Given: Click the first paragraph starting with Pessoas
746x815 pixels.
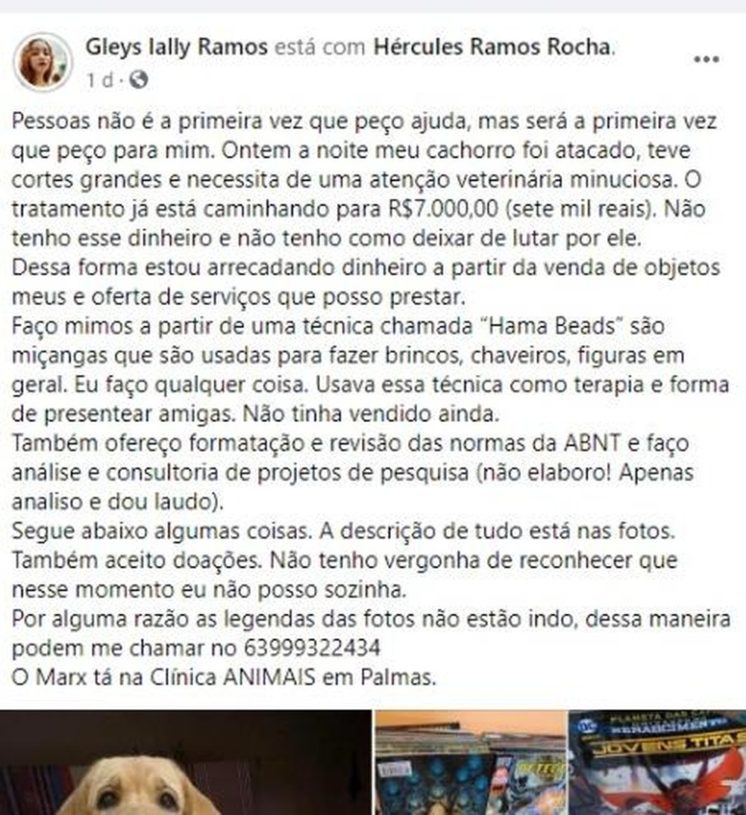Looking at the screenshot, I should click(x=364, y=179).
